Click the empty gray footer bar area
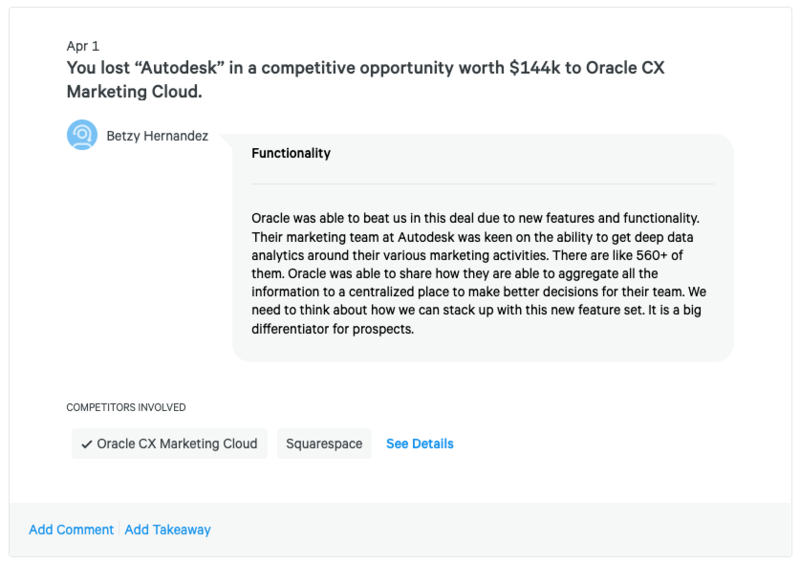Screen dimensions: 800x563 [x=500, y=530]
